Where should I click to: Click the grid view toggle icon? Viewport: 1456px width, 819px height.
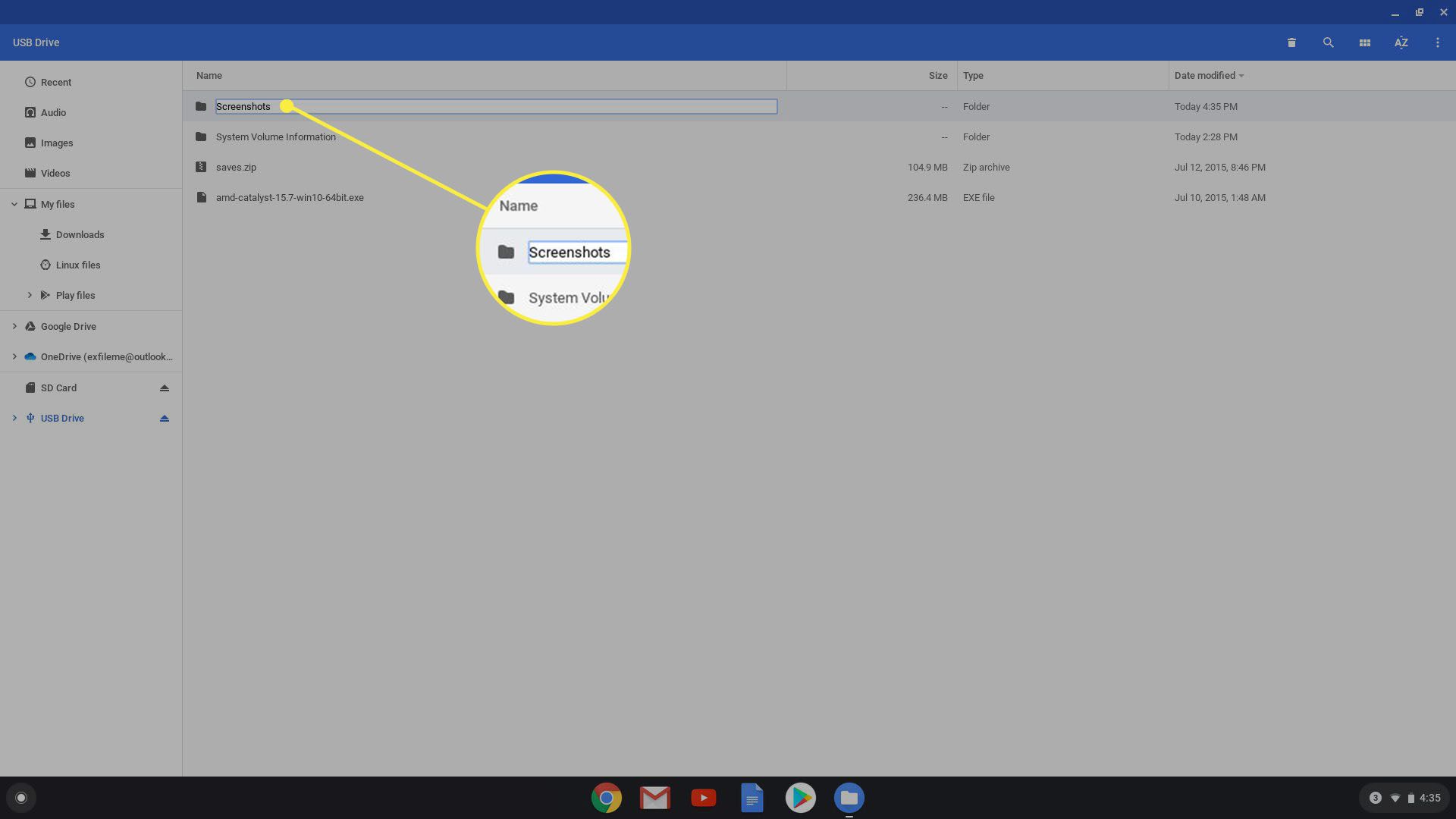(1364, 42)
